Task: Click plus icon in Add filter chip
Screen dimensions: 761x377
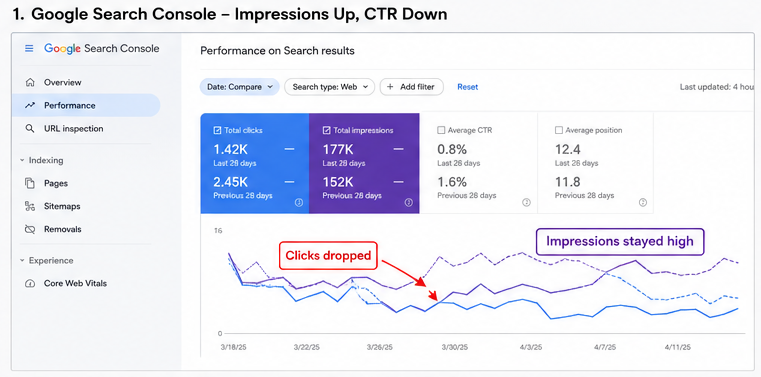Action: [390, 87]
